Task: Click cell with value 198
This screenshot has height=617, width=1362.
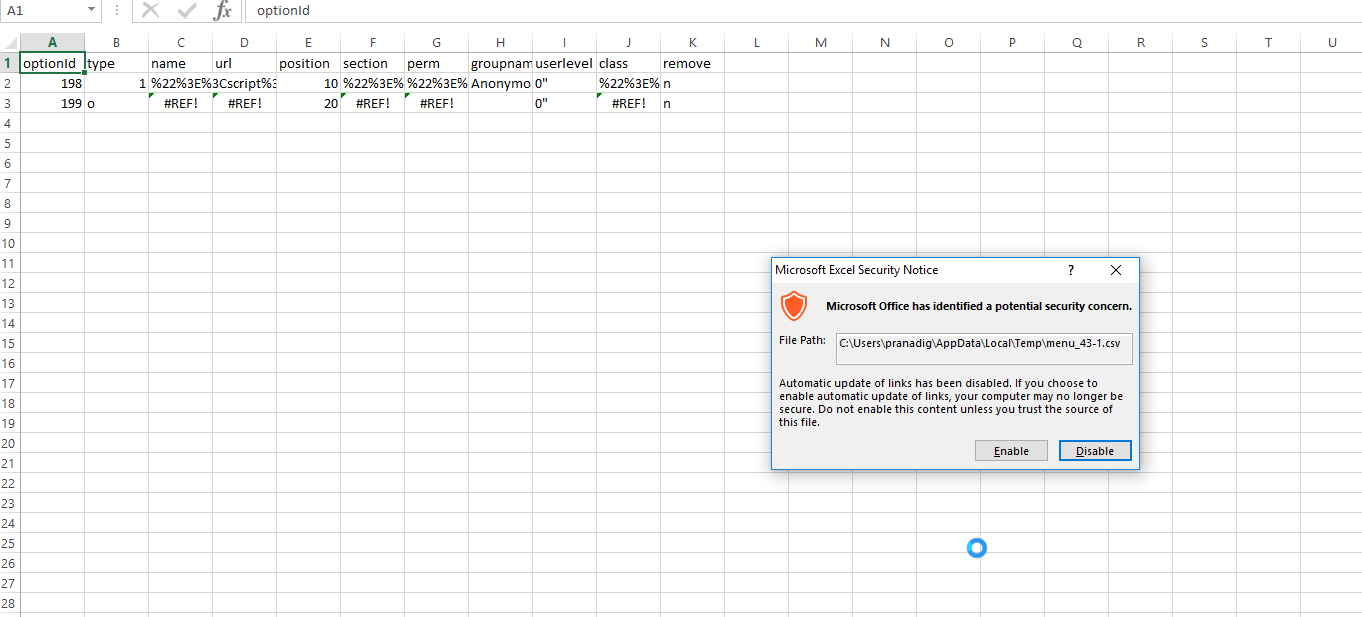Action: pyautogui.click(x=52, y=83)
